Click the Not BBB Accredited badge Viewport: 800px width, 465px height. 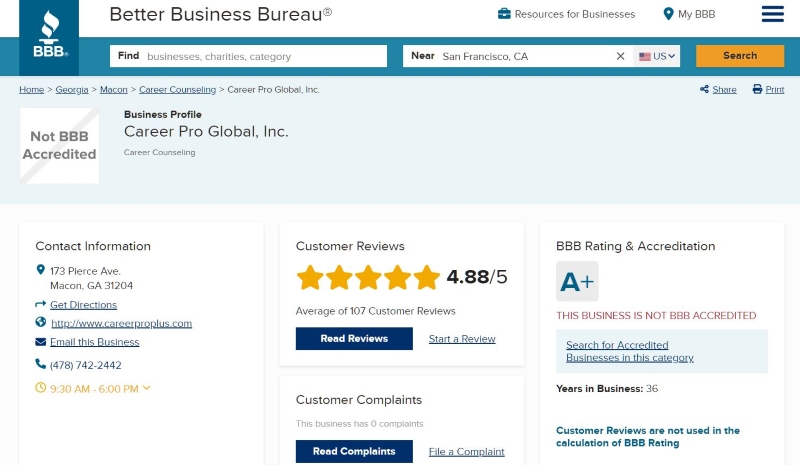coord(59,145)
